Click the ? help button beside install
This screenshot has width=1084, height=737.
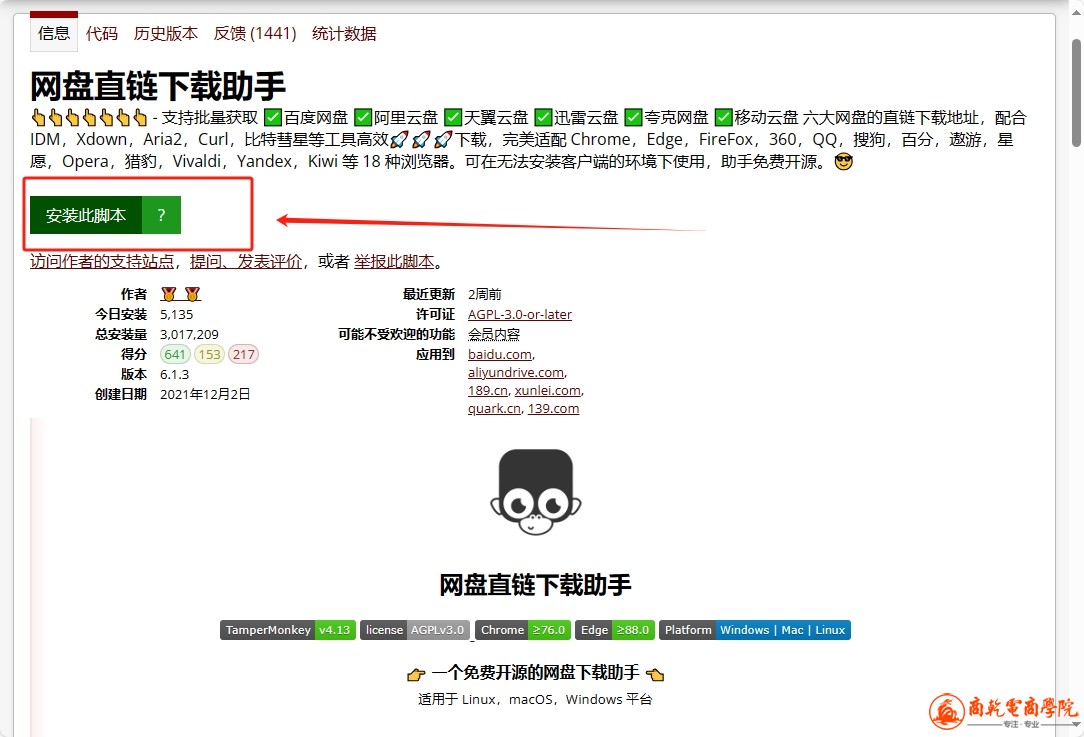161,215
